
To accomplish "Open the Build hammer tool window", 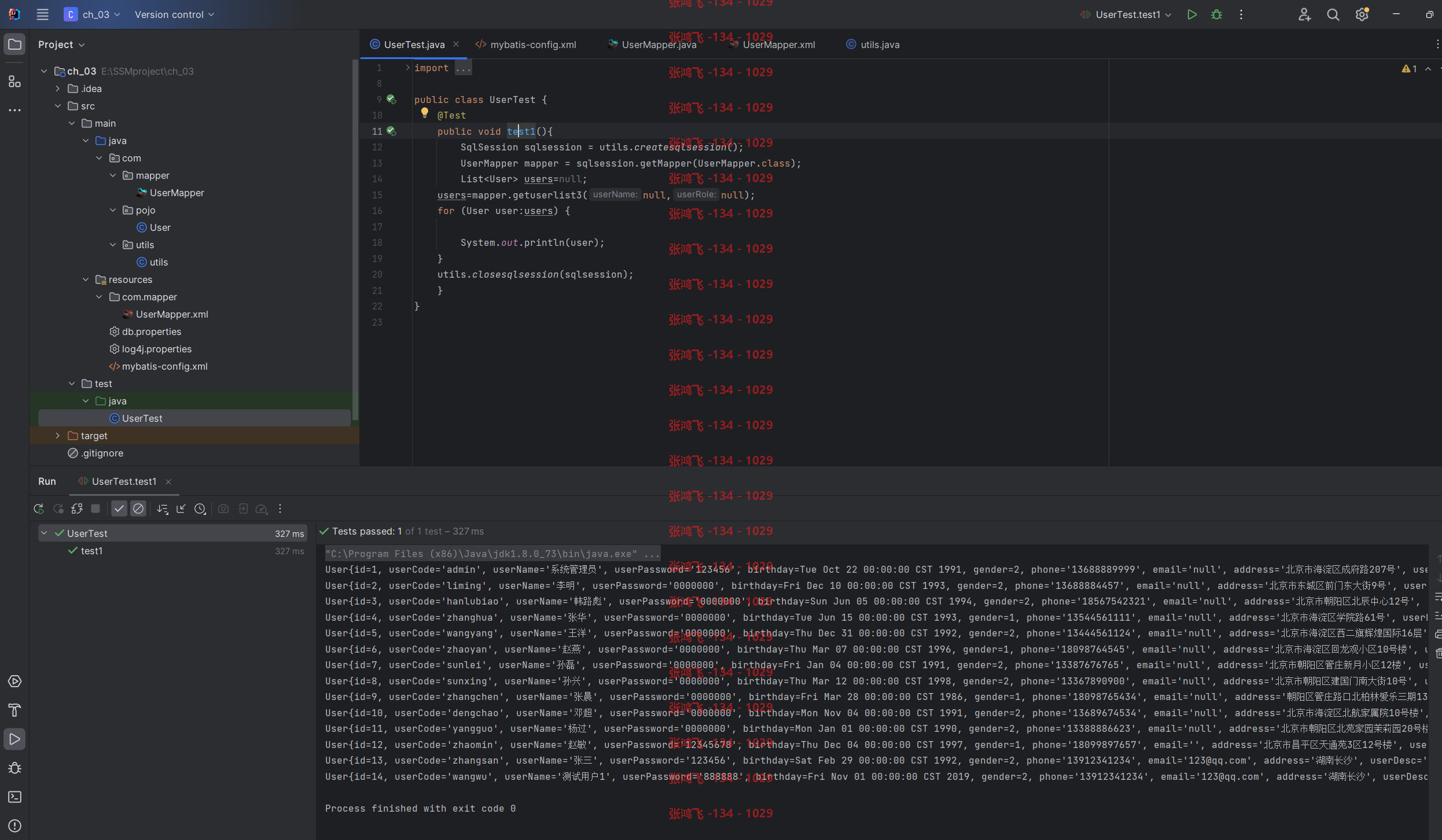I will click(15, 710).
